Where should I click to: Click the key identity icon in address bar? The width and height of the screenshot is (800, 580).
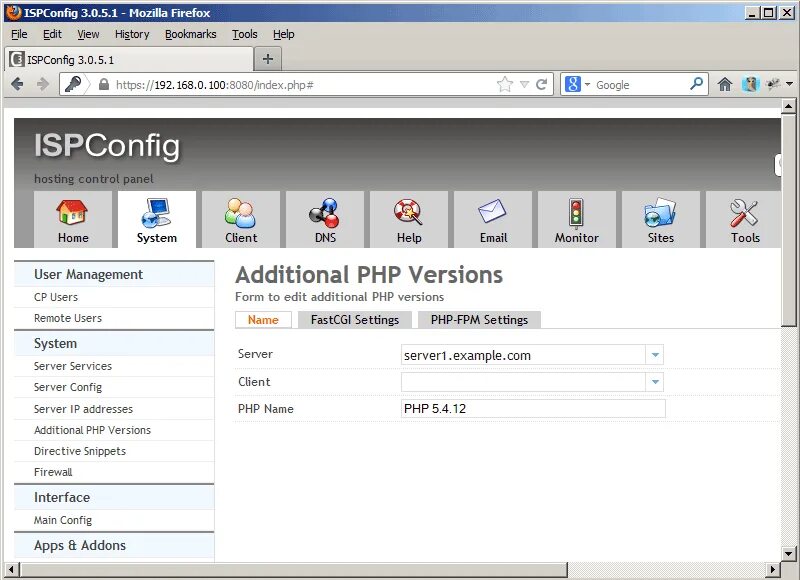point(73,84)
